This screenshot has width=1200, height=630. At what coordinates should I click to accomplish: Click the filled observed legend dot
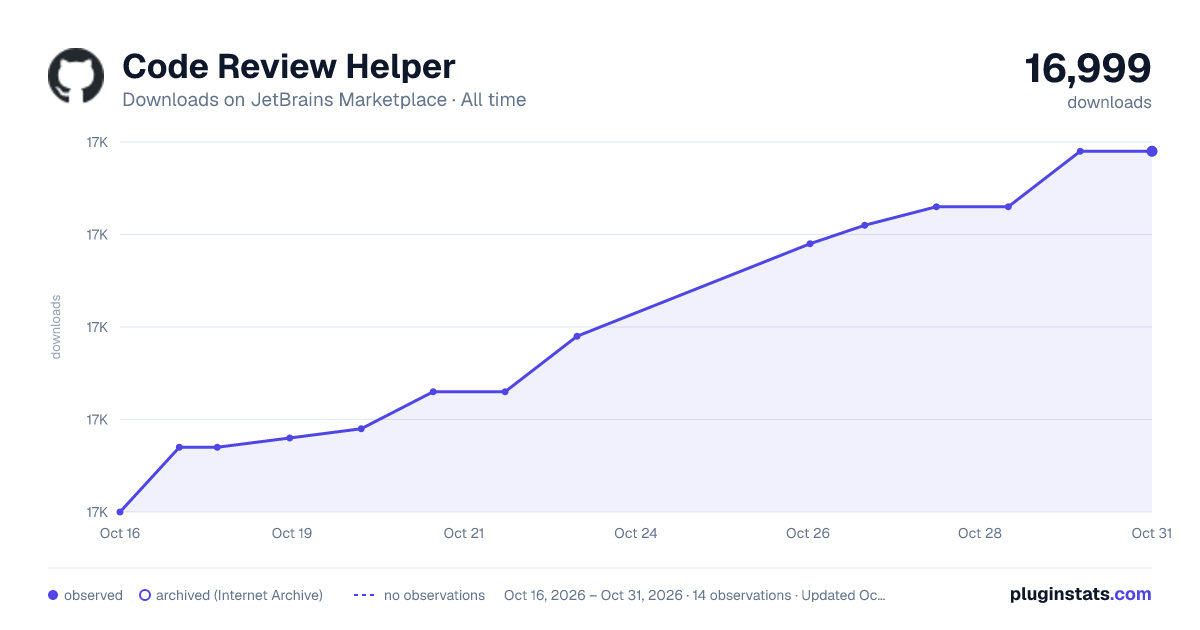tap(53, 595)
